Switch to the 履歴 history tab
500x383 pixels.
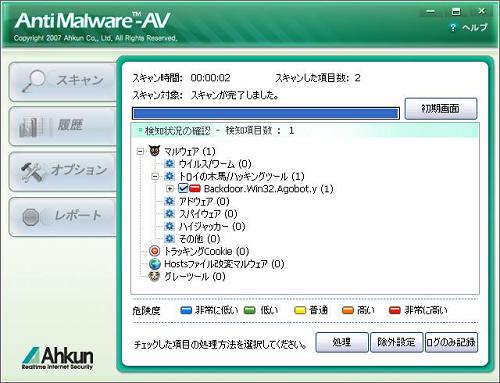pyautogui.click(x=63, y=126)
